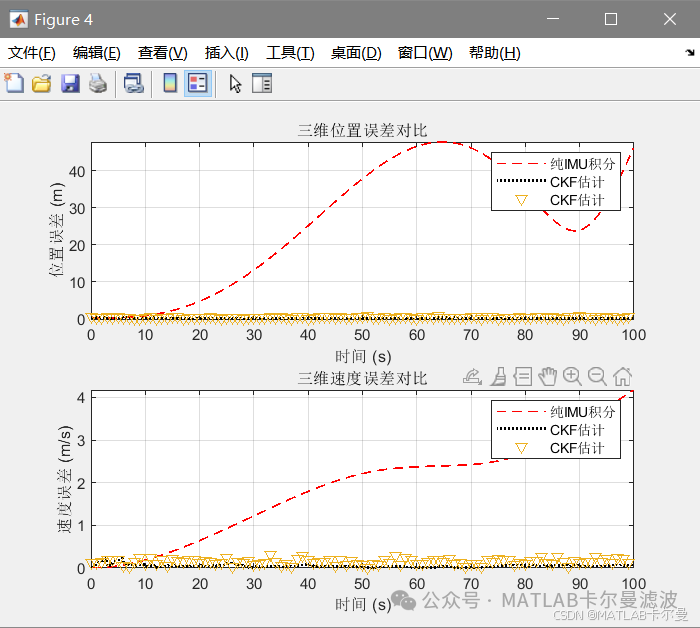Open the Property Inspector icon
This screenshot has width=700, height=628.
coord(262,83)
